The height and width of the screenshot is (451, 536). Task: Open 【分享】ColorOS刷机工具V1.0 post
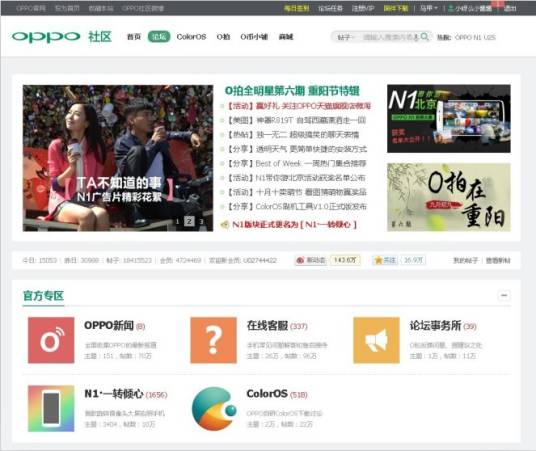(x=297, y=207)
